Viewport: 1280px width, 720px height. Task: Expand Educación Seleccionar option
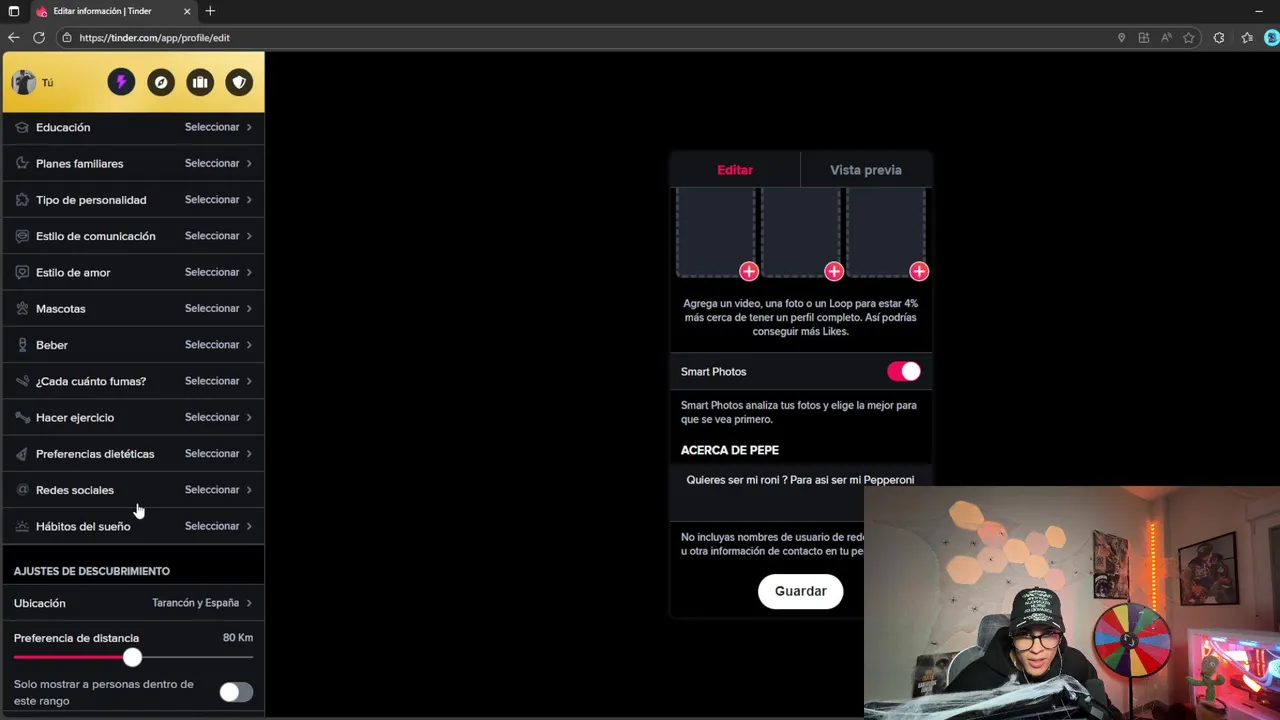point(218,127)
